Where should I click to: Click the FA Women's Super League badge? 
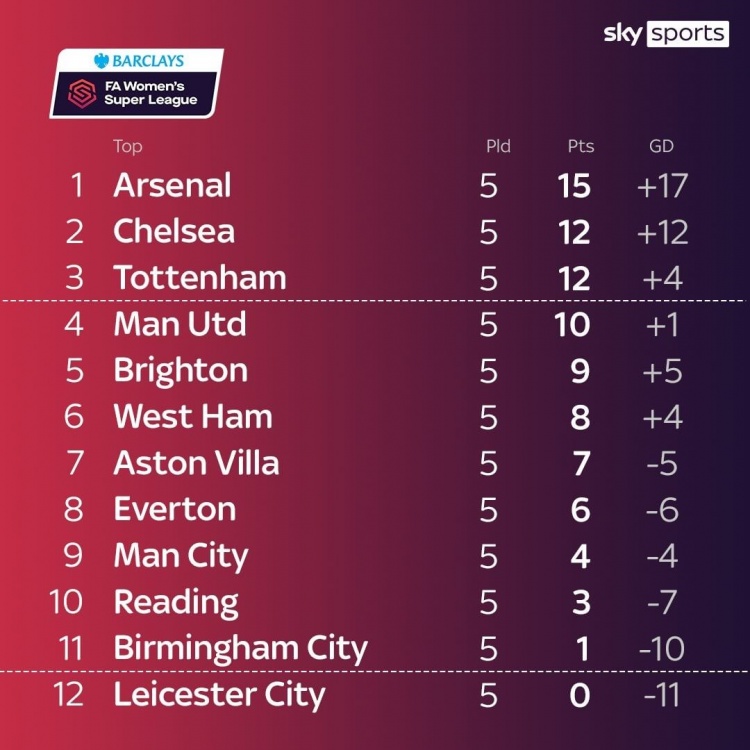(136, 83)
